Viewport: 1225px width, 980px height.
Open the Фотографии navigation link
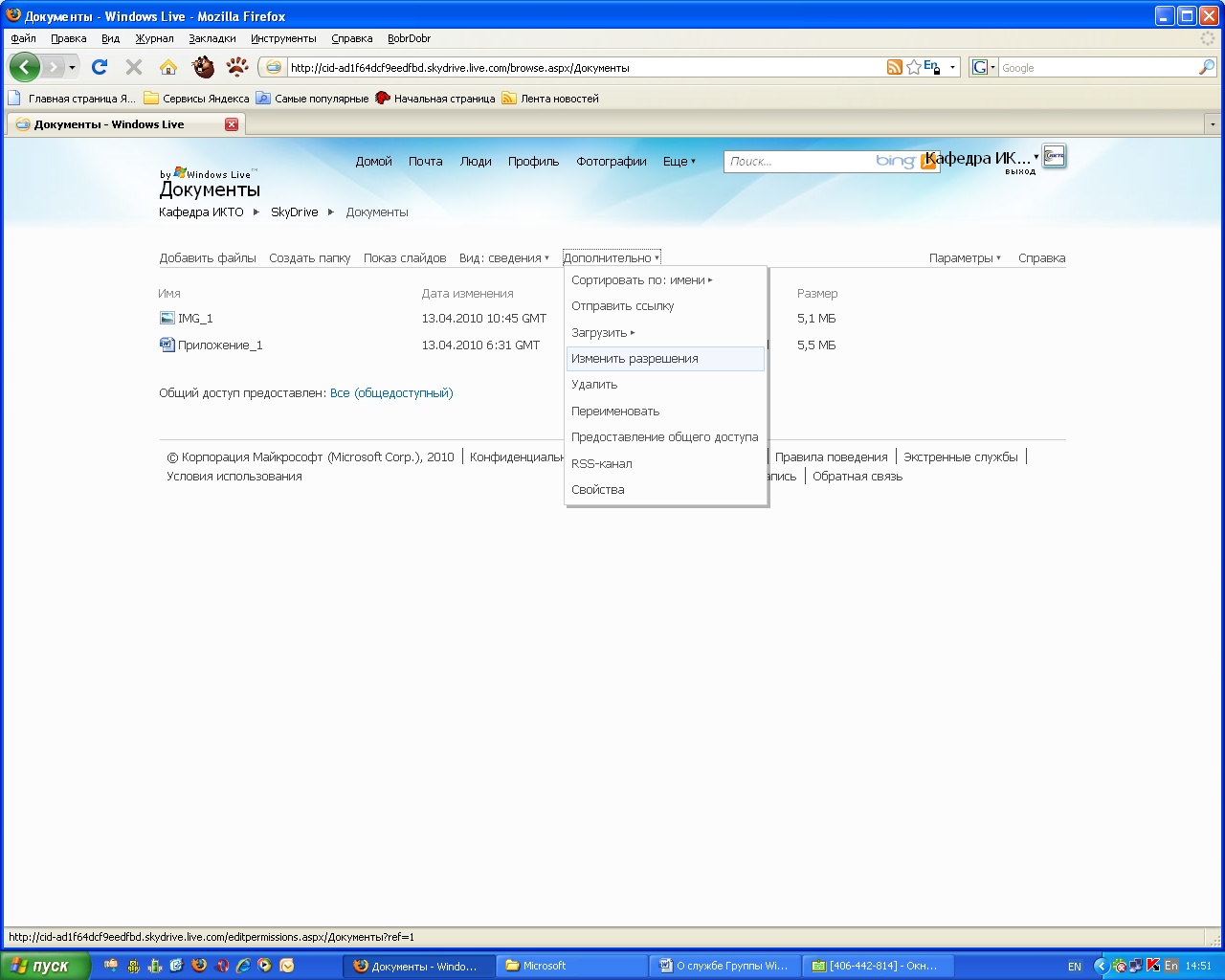(x=612, y=162)
